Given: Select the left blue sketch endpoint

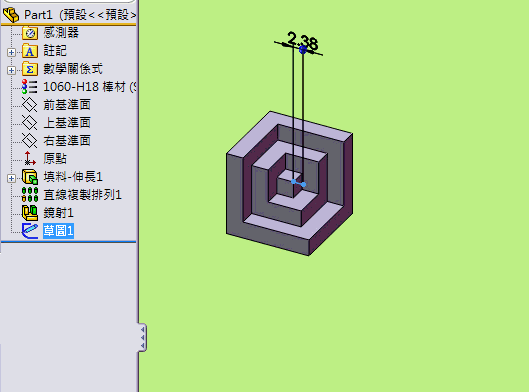Looking at the screenshot, I should [294, 181].
